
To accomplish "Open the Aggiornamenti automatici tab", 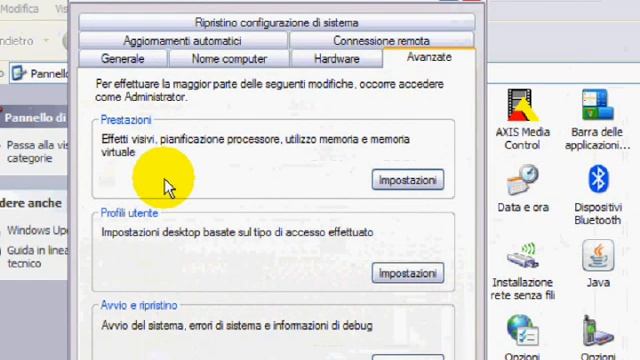I will coord(182,41).
